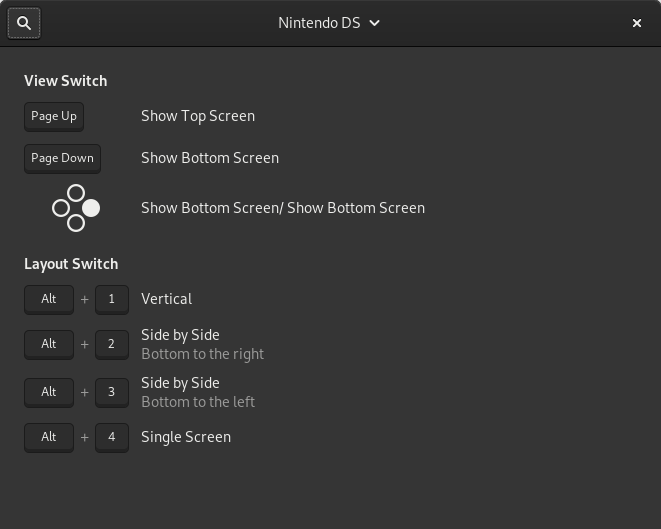The height and width of the screenshot is (529, 661).
Task: Click the chevron next to Nintendo DS
Action: click(374, 23)
